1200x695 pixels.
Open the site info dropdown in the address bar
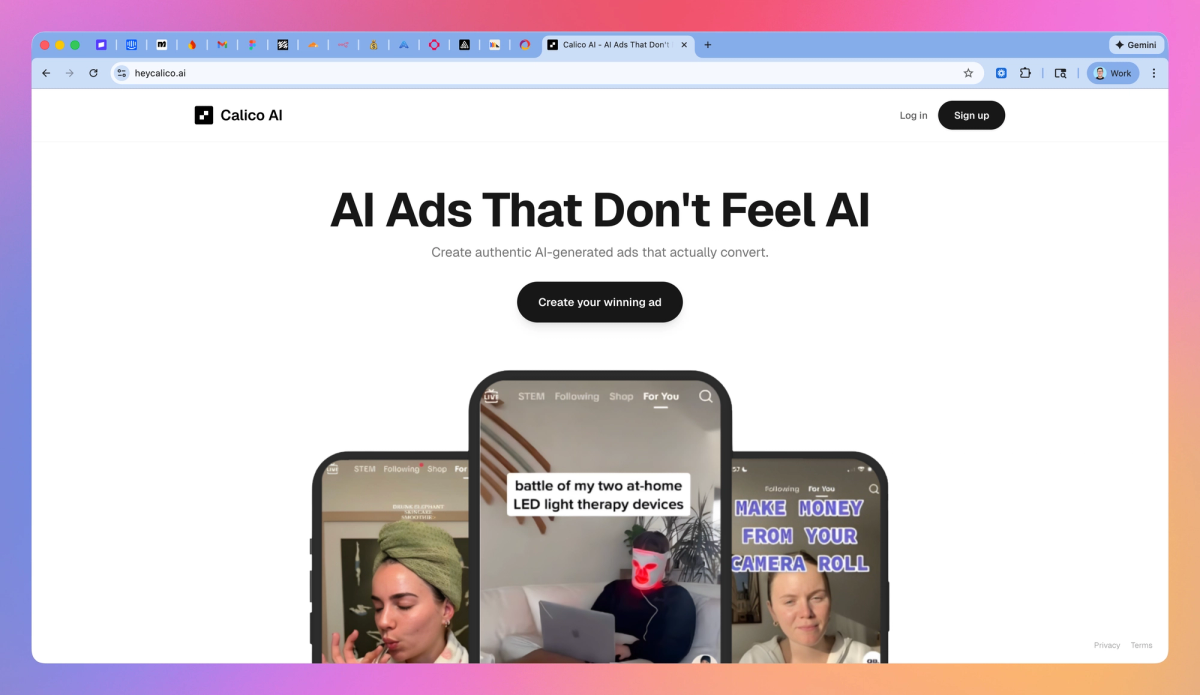(x=120, y=73)
